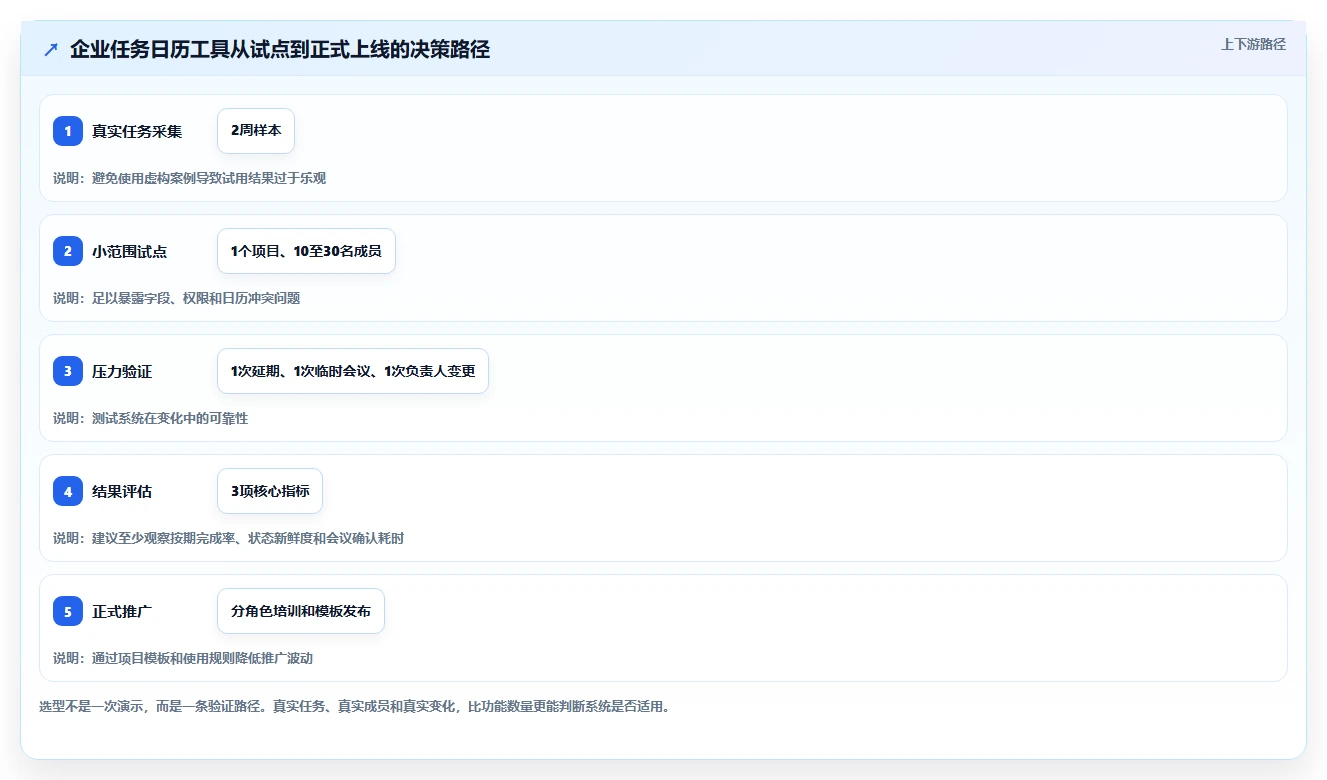
Task: Click the step 4 number badge
Action: click(x=68, y=491)
